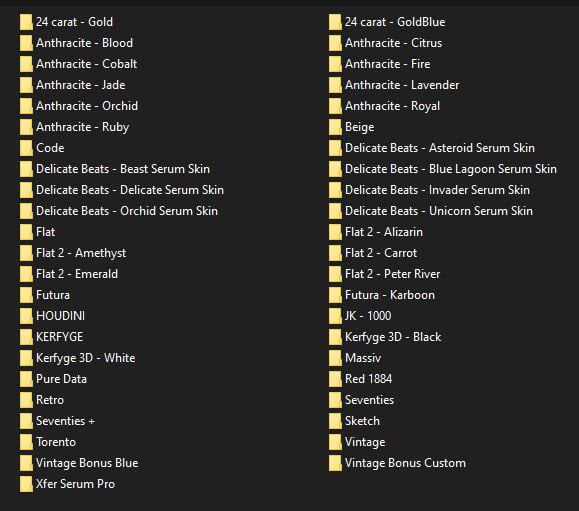The height and width of the screenshot is (511, 579).
Task: Click Delicate Beats - Invader Serum Skin
Action: coord(437,190)
